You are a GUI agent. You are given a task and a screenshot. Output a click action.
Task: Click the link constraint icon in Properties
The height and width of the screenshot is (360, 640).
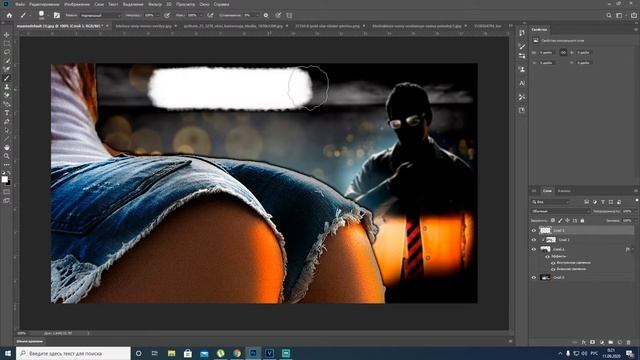(x=563, y=52)
